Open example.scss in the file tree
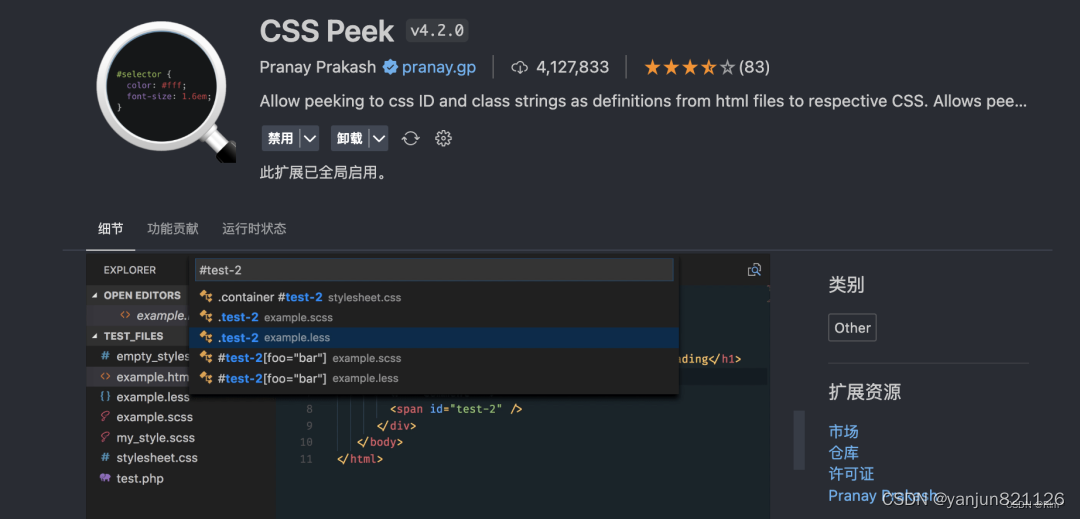 (x=154, y=417)
